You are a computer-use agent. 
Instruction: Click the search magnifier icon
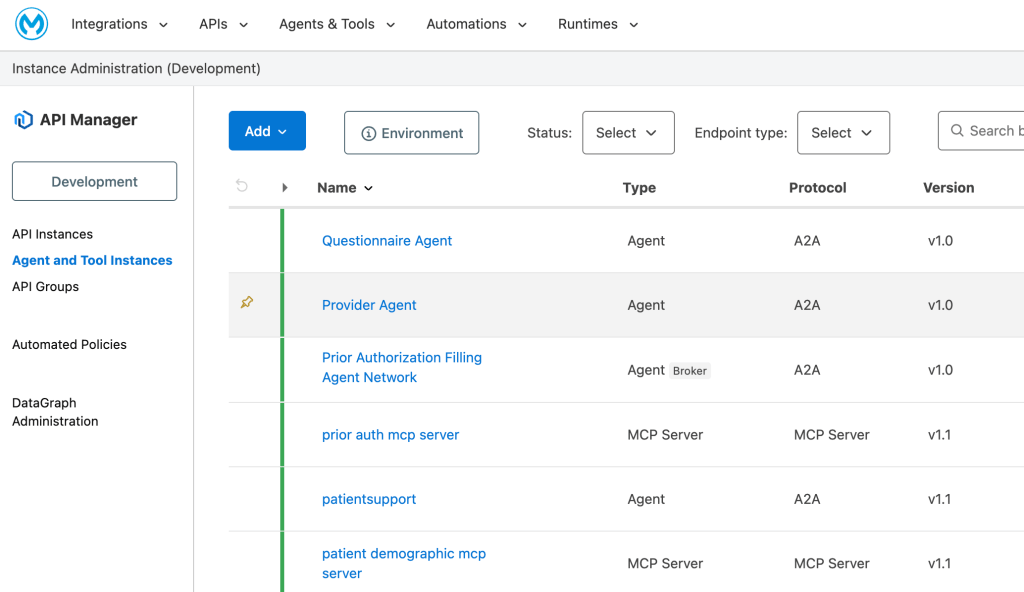point(956,131)
